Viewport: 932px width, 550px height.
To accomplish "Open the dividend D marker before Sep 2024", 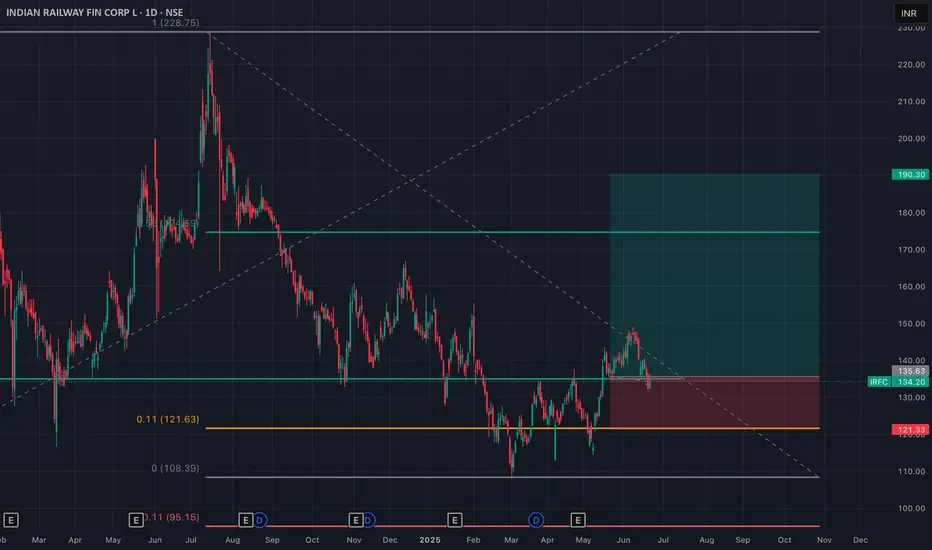I will click(259, 520).
